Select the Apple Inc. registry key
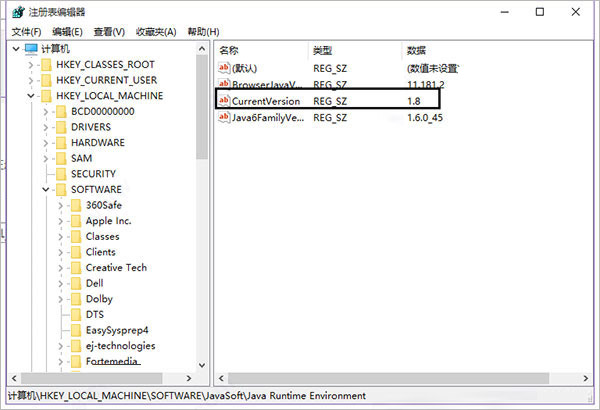Screen dimensions: 600x410 click(x=109, y=221)
